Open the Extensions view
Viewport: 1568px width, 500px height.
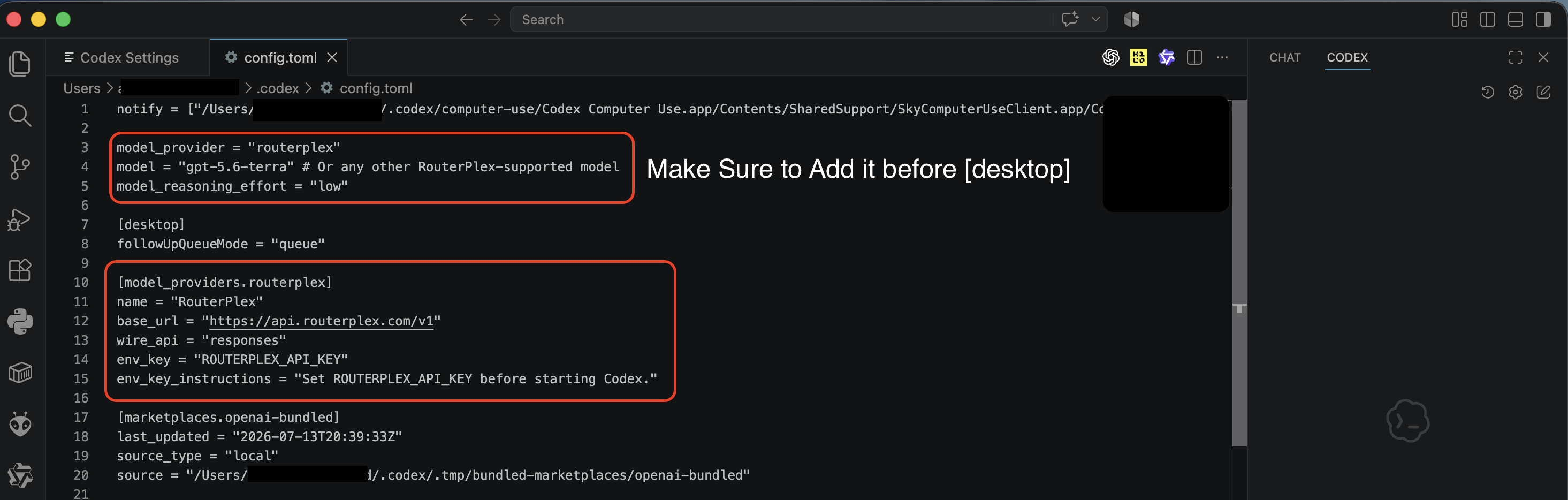tap(20, 270)
